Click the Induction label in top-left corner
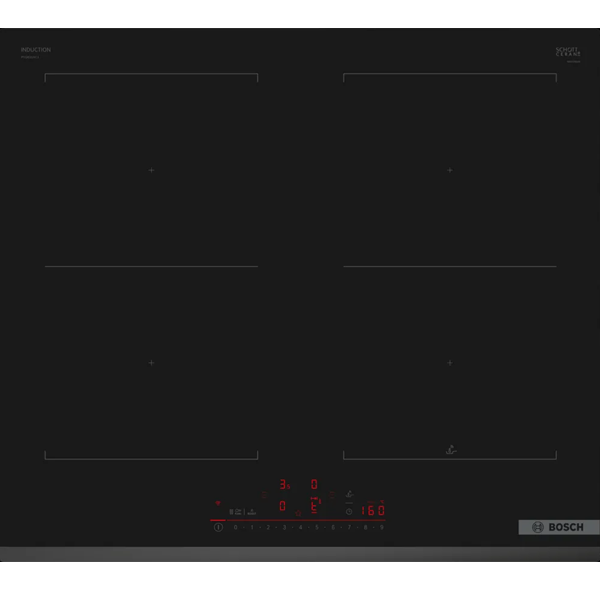This screenshot has width=600, height=600. 35,50
